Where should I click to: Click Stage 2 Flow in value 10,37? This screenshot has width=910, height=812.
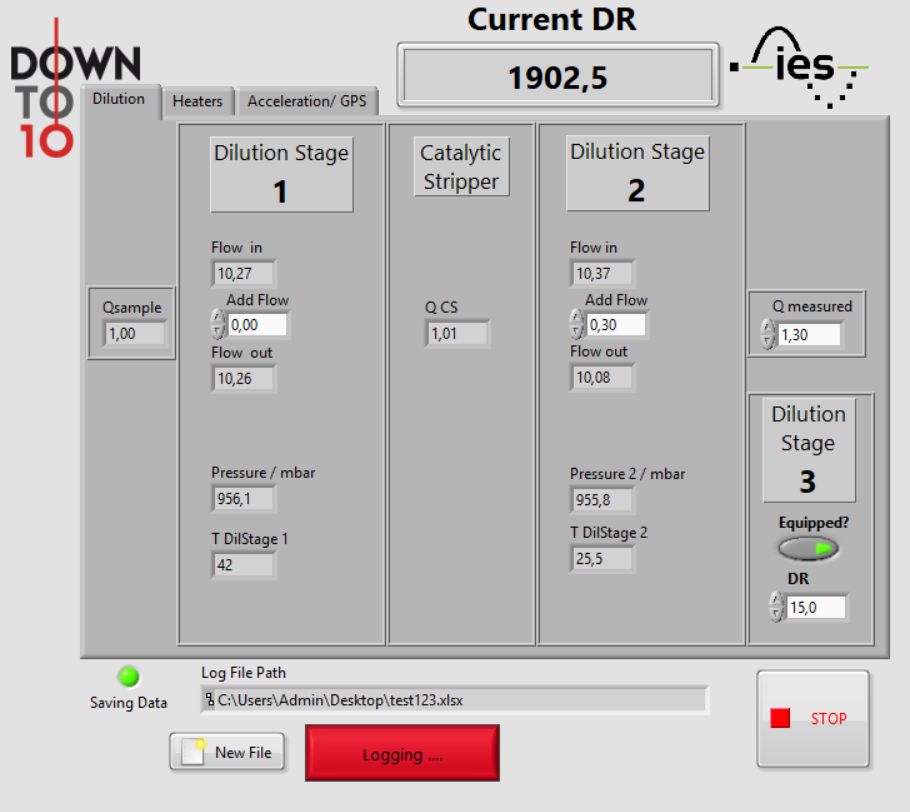[602, 273]
